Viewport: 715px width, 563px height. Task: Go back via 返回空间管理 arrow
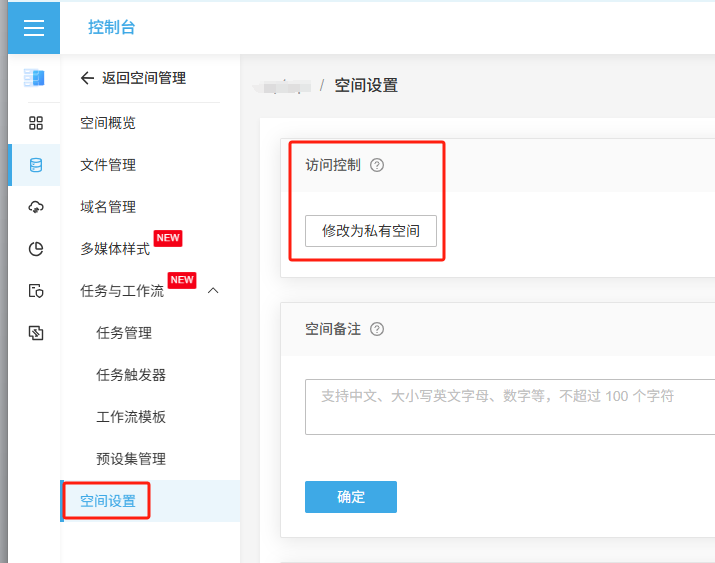coord(87,78)
